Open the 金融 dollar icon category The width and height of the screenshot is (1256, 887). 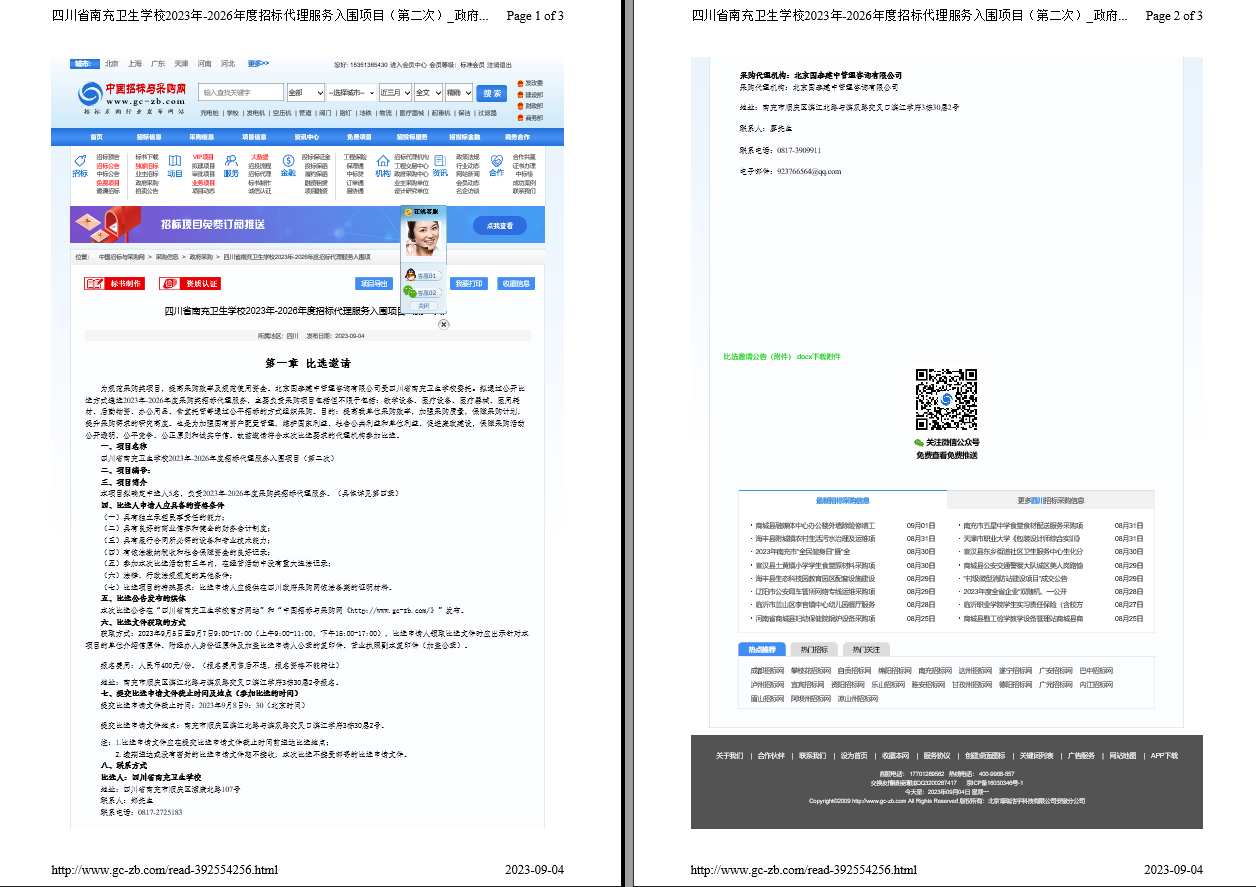coord(288,165)
